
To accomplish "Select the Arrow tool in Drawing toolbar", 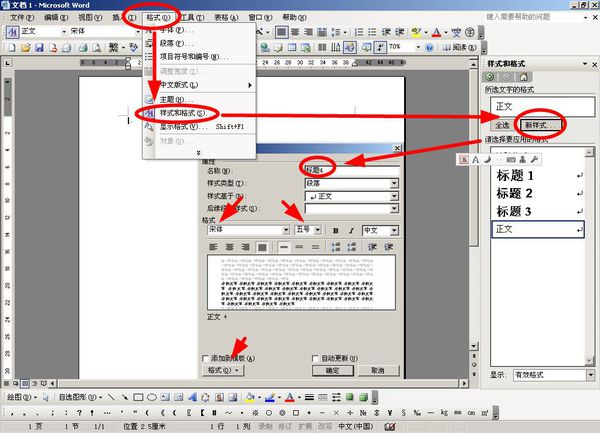I will [124, 397].
